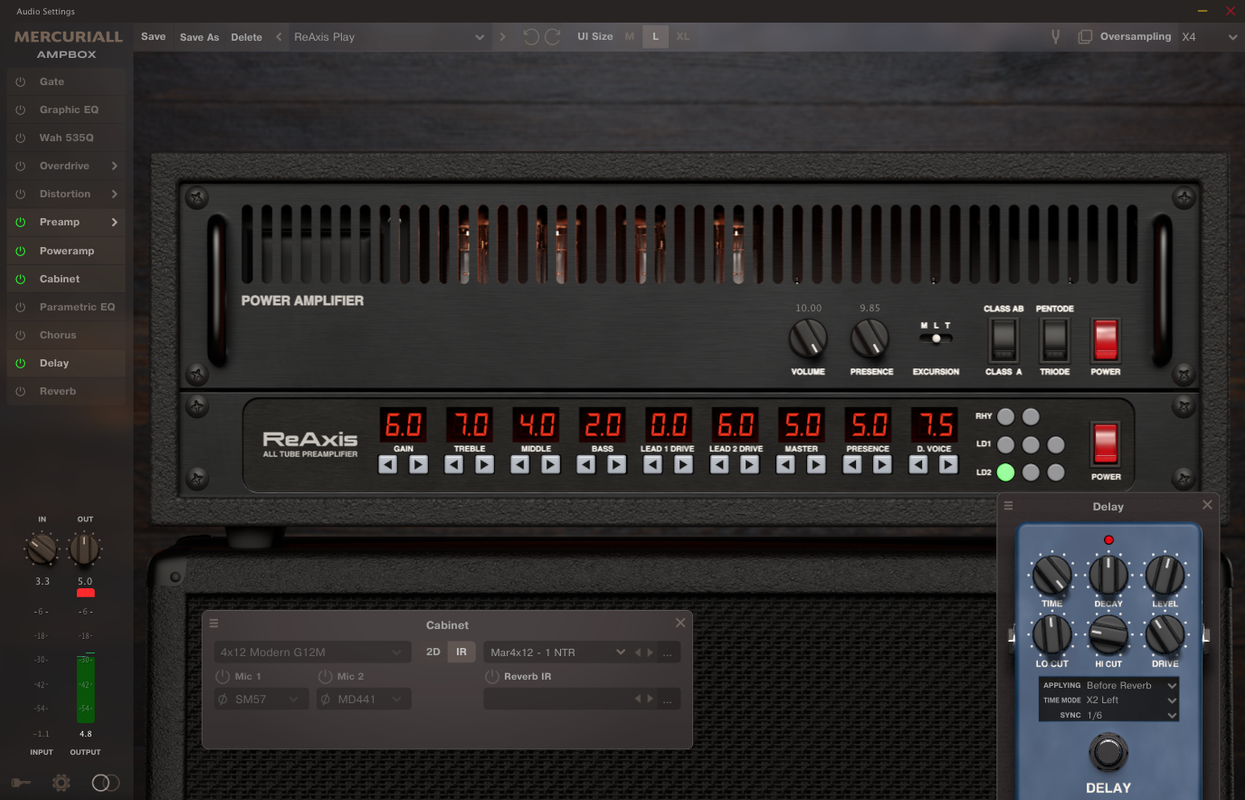Toggle Reverb IR power icon
Viewport: 1245px width, 800px height.
pyautogui.click(x=492, y=677)
